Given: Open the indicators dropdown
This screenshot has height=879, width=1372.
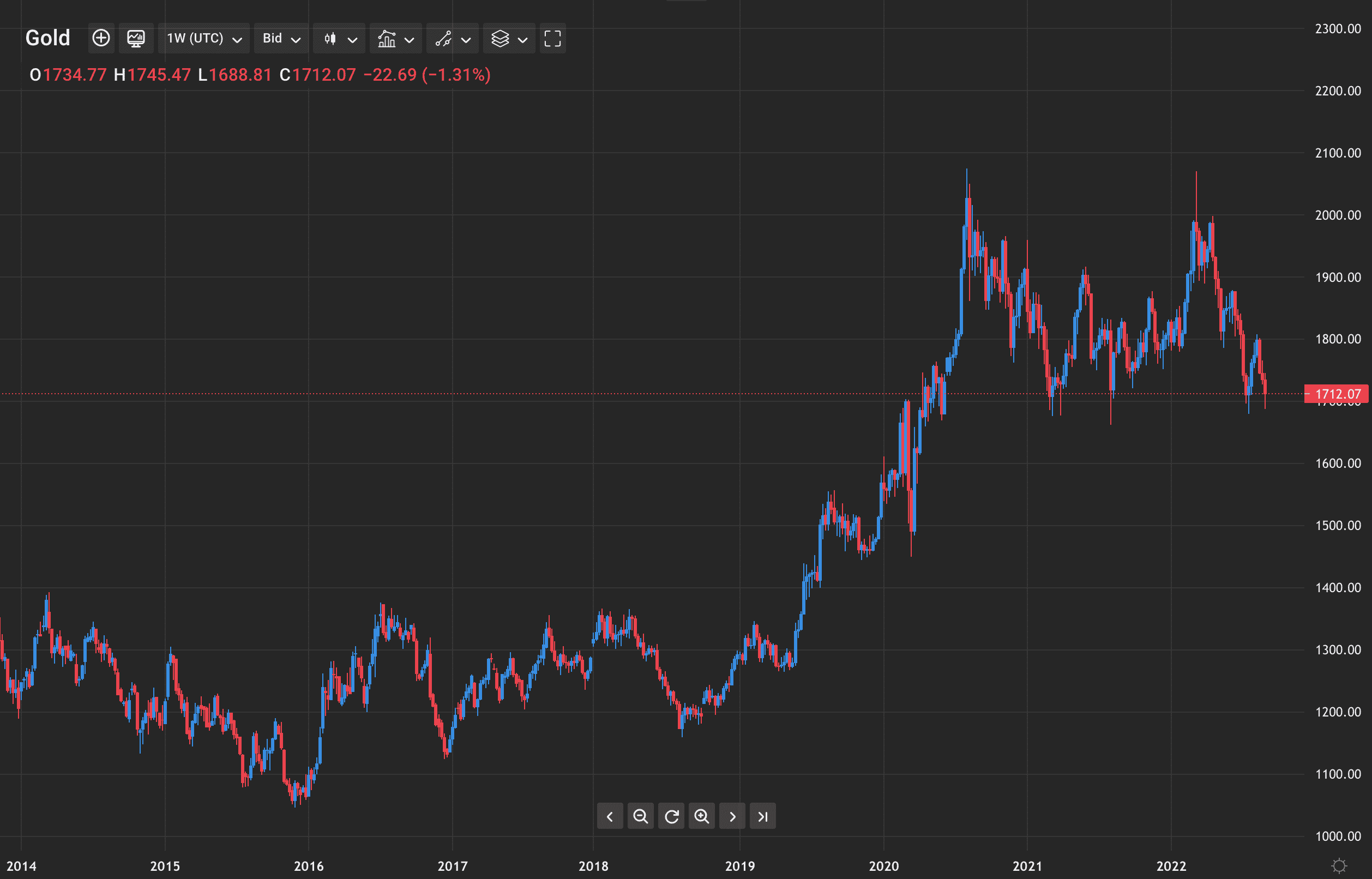Looking at the screenshot, I should pos(396,38).
